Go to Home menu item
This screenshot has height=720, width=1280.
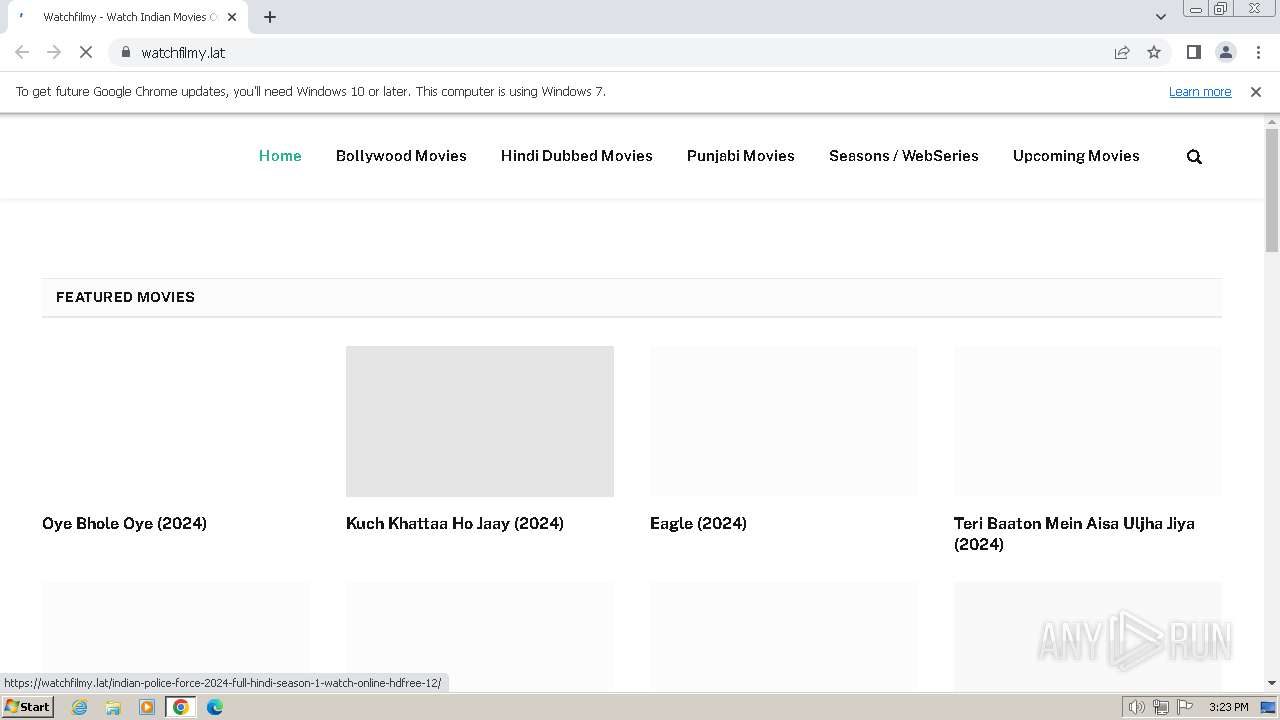[280, 156]
